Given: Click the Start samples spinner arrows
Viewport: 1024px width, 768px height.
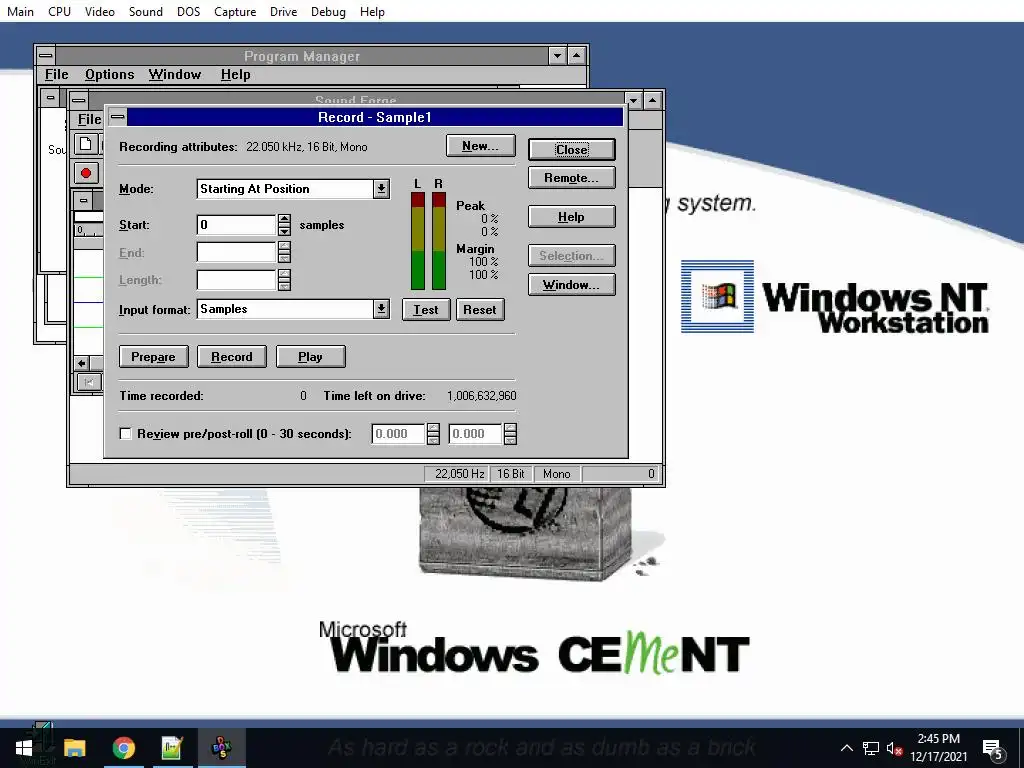Looking at the screenshot, I should [284, 225].
